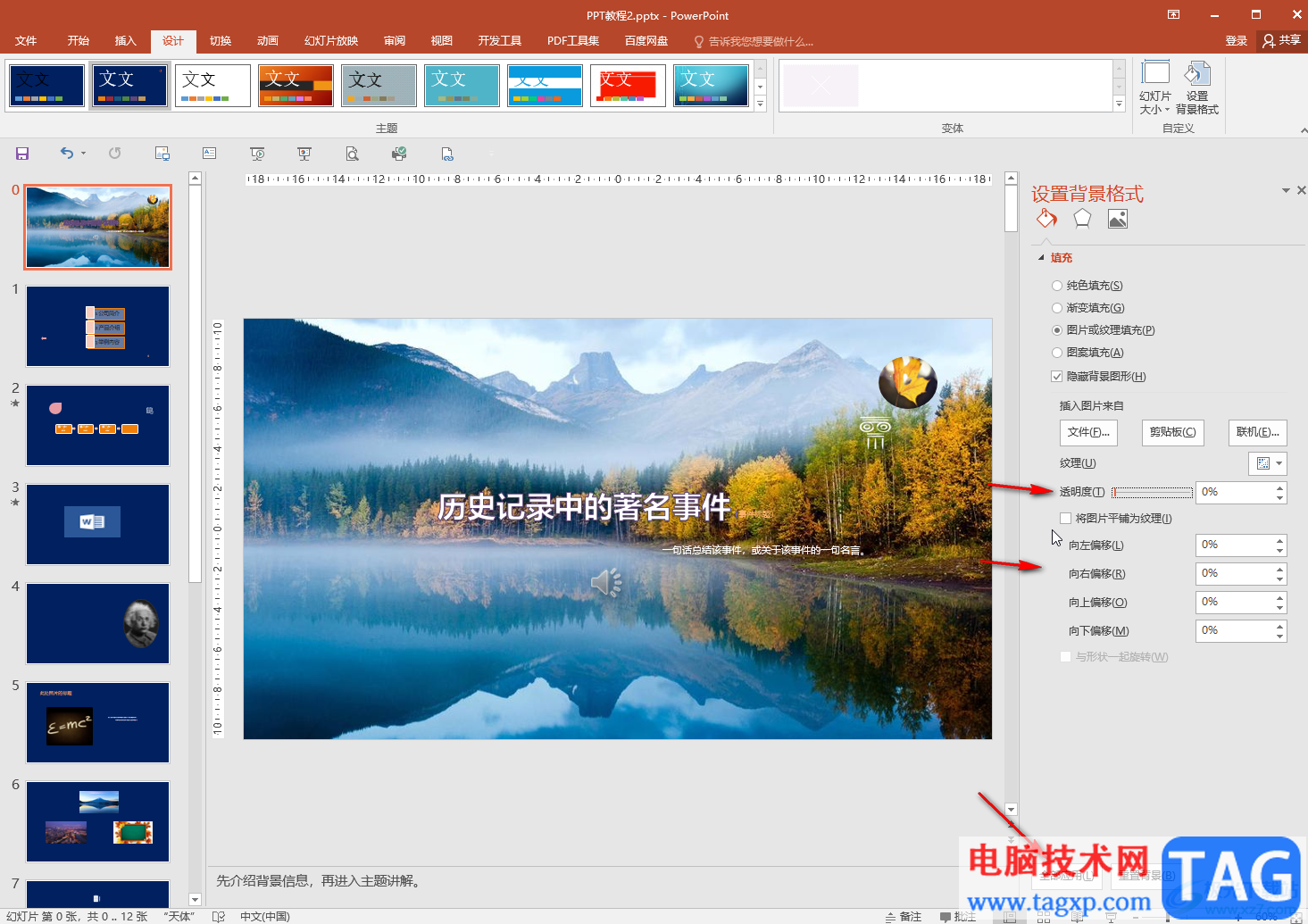
Task: Apply the white theme thumbnail
Action: [x=212, y=86]
